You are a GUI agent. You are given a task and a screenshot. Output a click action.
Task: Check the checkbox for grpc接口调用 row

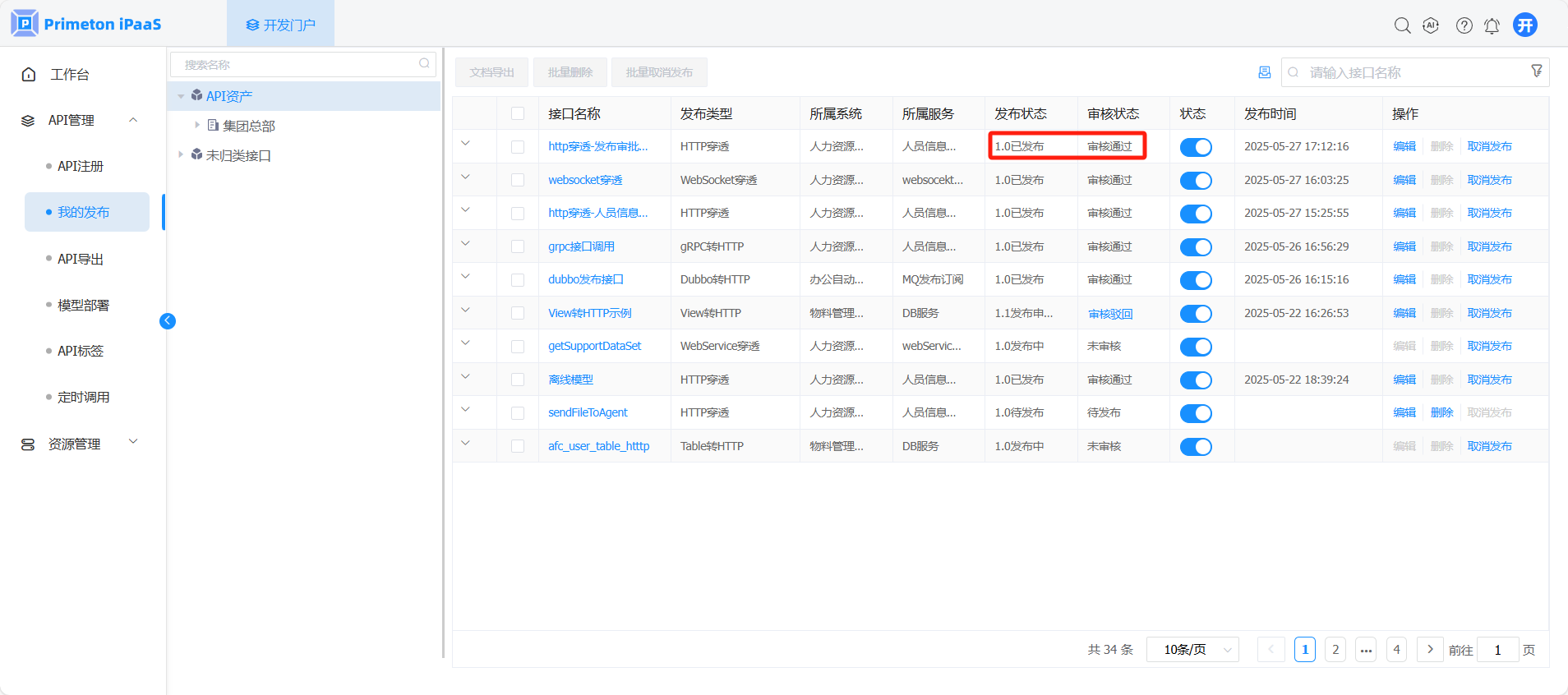[x=518, y=246]
